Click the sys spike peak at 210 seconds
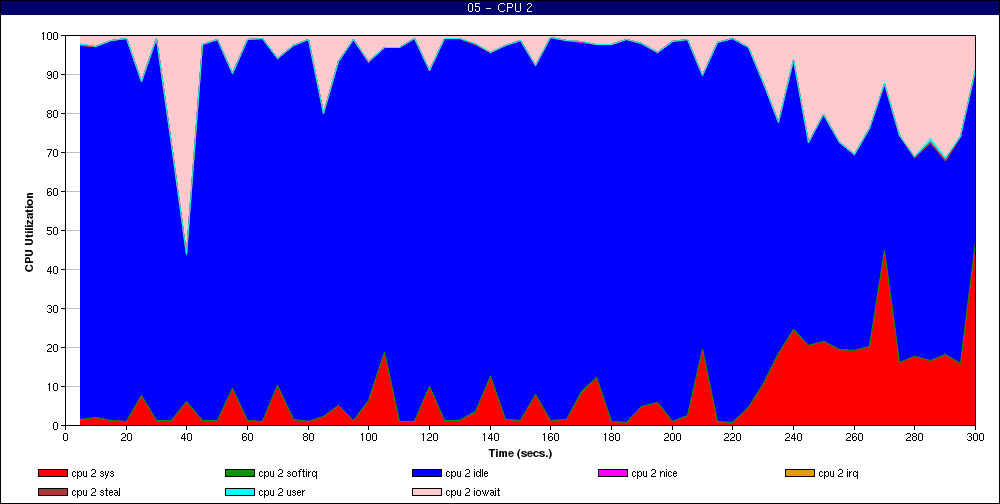Screen dimensions: 1000x504 click(x=702, y=349)
